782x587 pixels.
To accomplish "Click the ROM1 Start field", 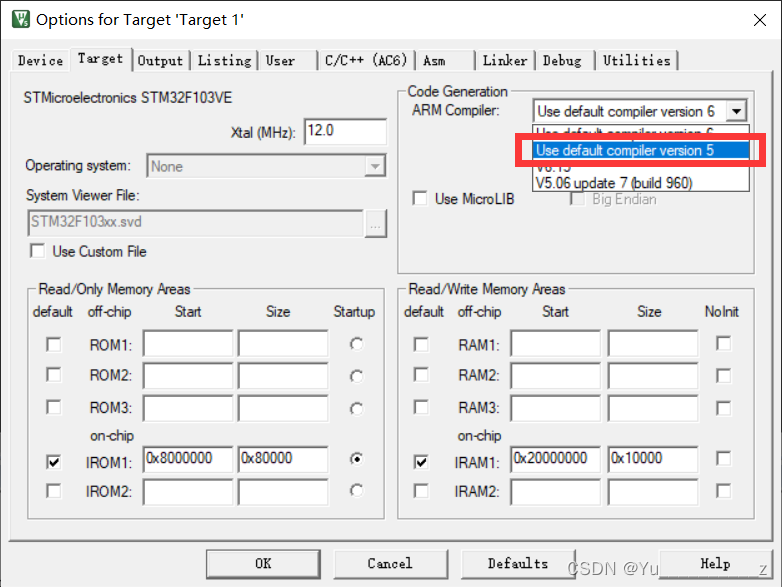I will pyautogui.click(x=188, y=343).
